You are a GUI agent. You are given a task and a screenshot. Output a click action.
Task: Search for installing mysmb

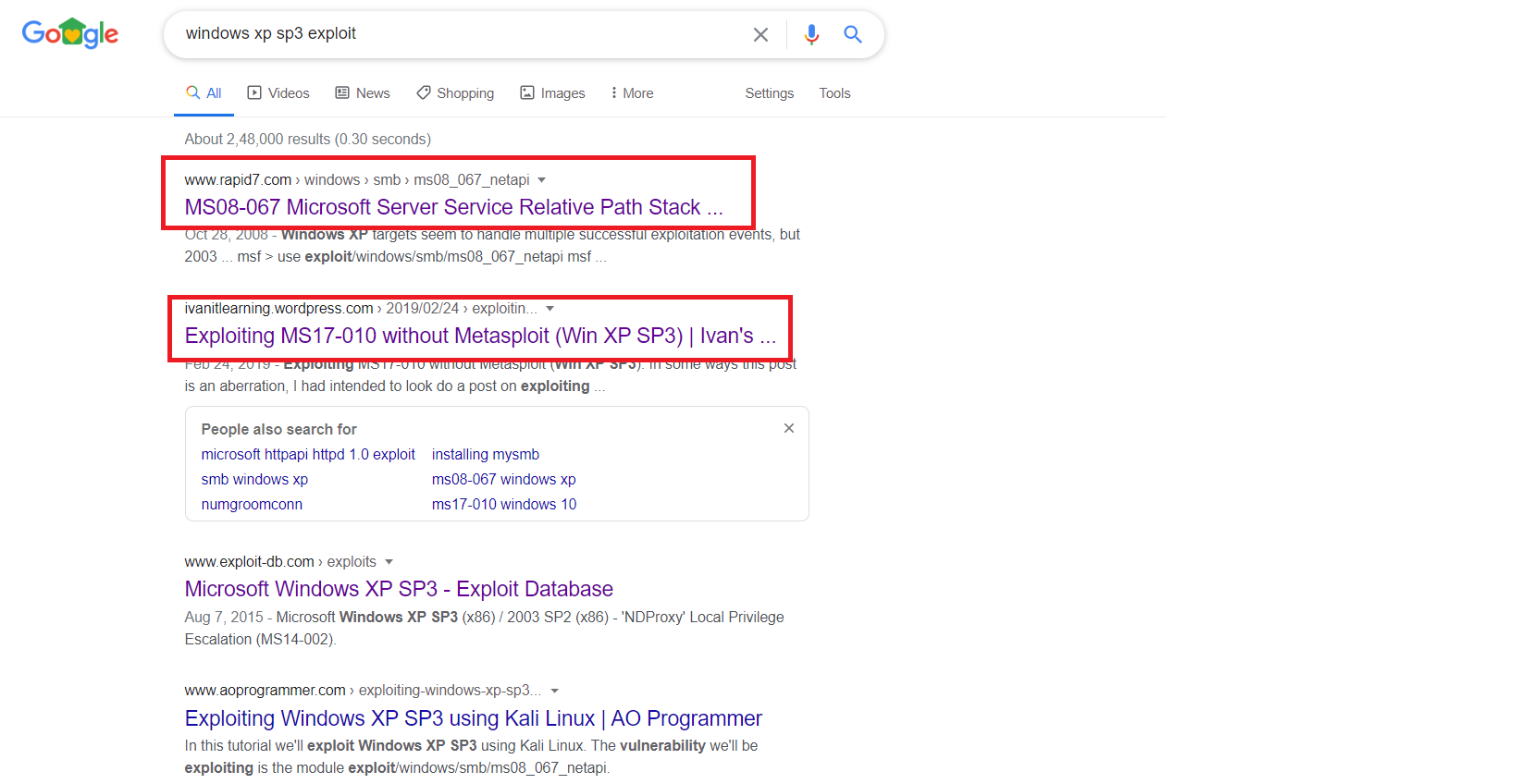(x=486, y=455)
